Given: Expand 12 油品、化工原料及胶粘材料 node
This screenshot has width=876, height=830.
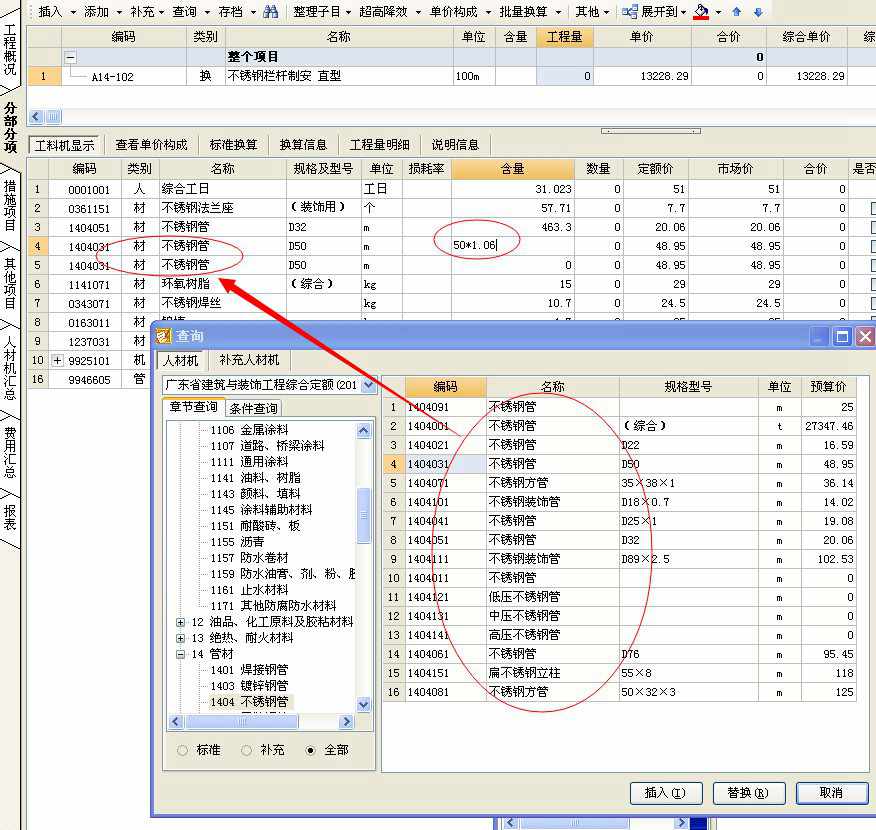Looking at the screenshot, I should (x=180, y=622).
